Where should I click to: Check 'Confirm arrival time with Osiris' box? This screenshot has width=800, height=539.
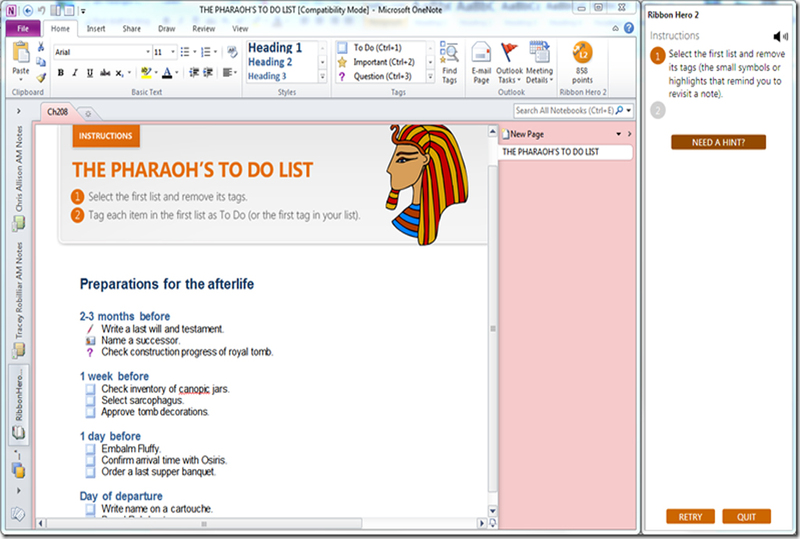point(90,460)
